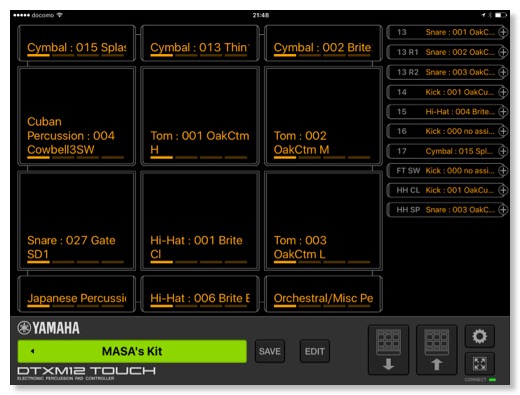Select the MASA's Kit name field
520x395 pixels.
coord(132,351)
